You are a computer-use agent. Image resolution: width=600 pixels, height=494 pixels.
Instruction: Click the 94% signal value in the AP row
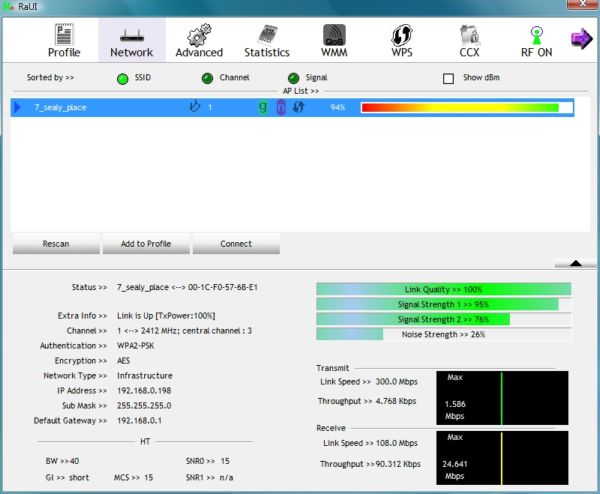click(338, 108)
